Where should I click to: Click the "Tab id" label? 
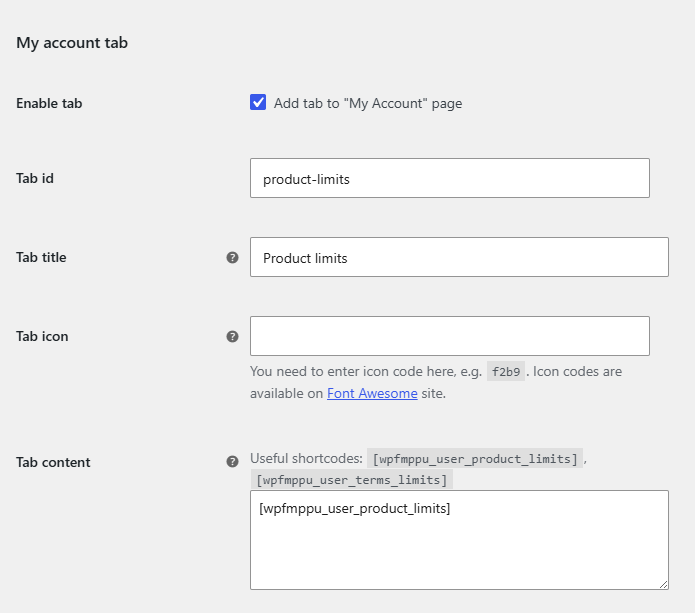point(35,178)
